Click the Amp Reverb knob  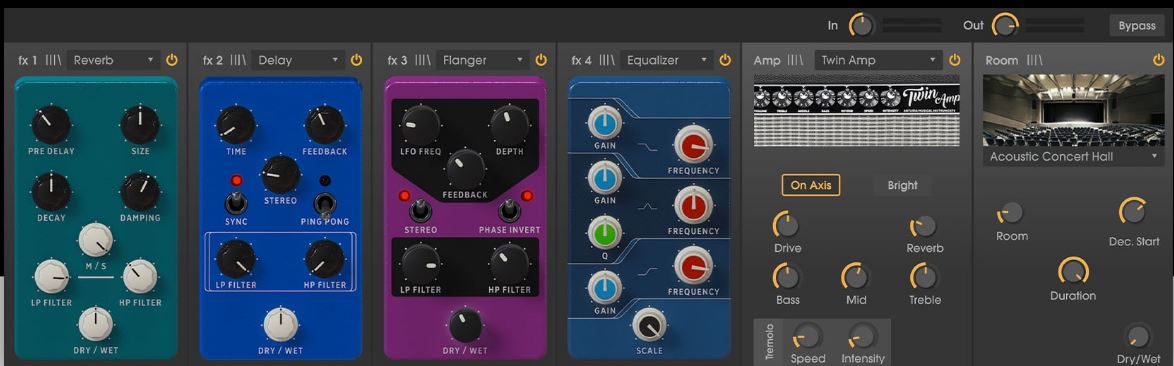925,225
